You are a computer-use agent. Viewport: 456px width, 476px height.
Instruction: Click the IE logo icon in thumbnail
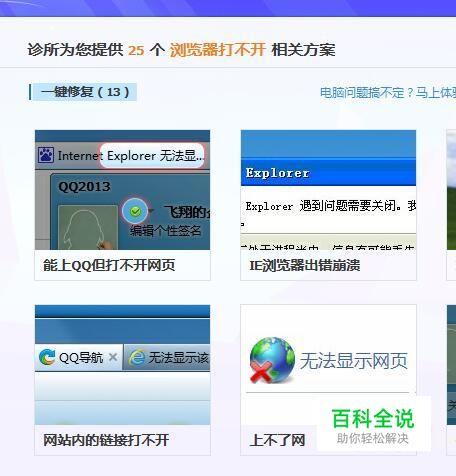(x=136, y=357)
